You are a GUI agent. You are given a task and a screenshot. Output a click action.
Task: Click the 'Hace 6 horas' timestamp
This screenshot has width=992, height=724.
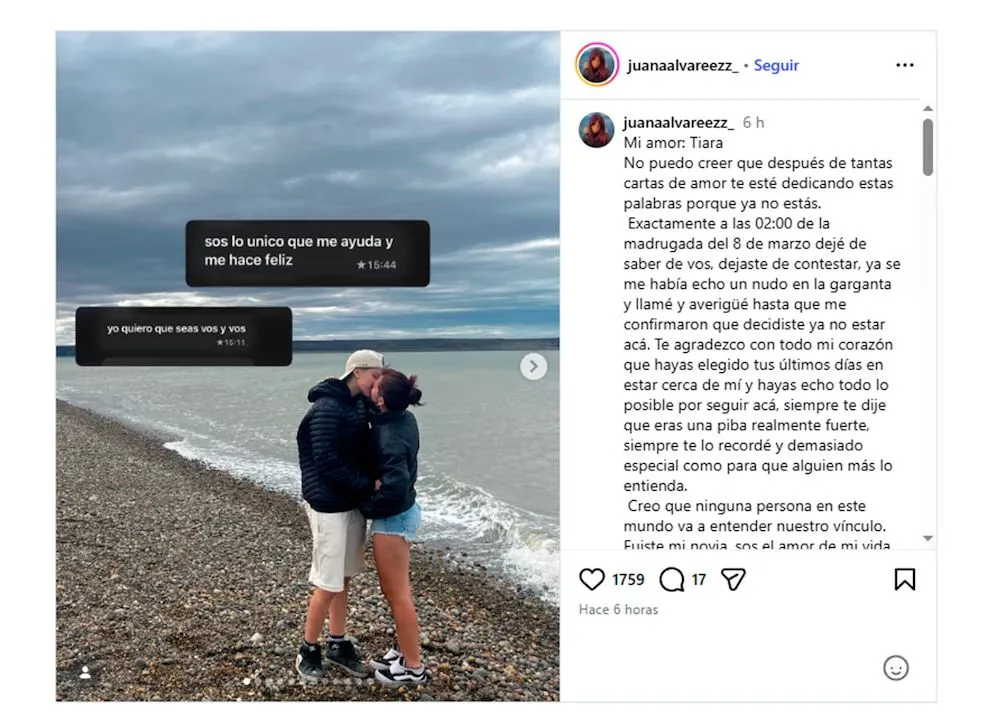click(618, 609)
